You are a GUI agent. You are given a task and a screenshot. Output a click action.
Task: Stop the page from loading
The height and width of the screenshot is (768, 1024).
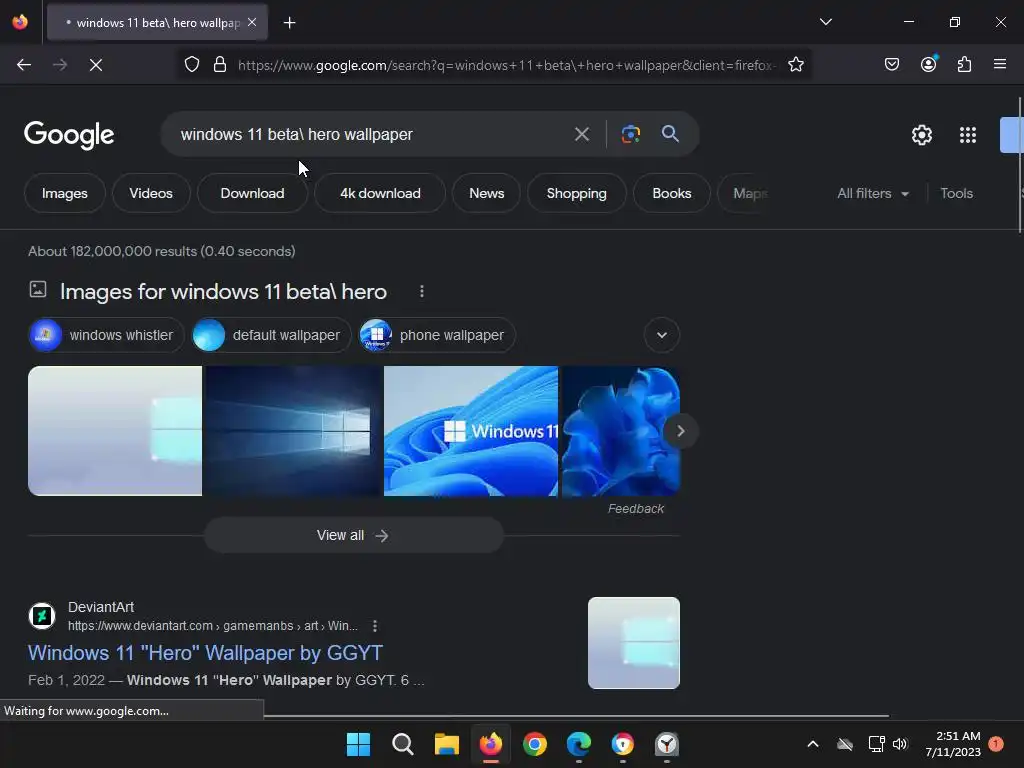click(96, 65)
